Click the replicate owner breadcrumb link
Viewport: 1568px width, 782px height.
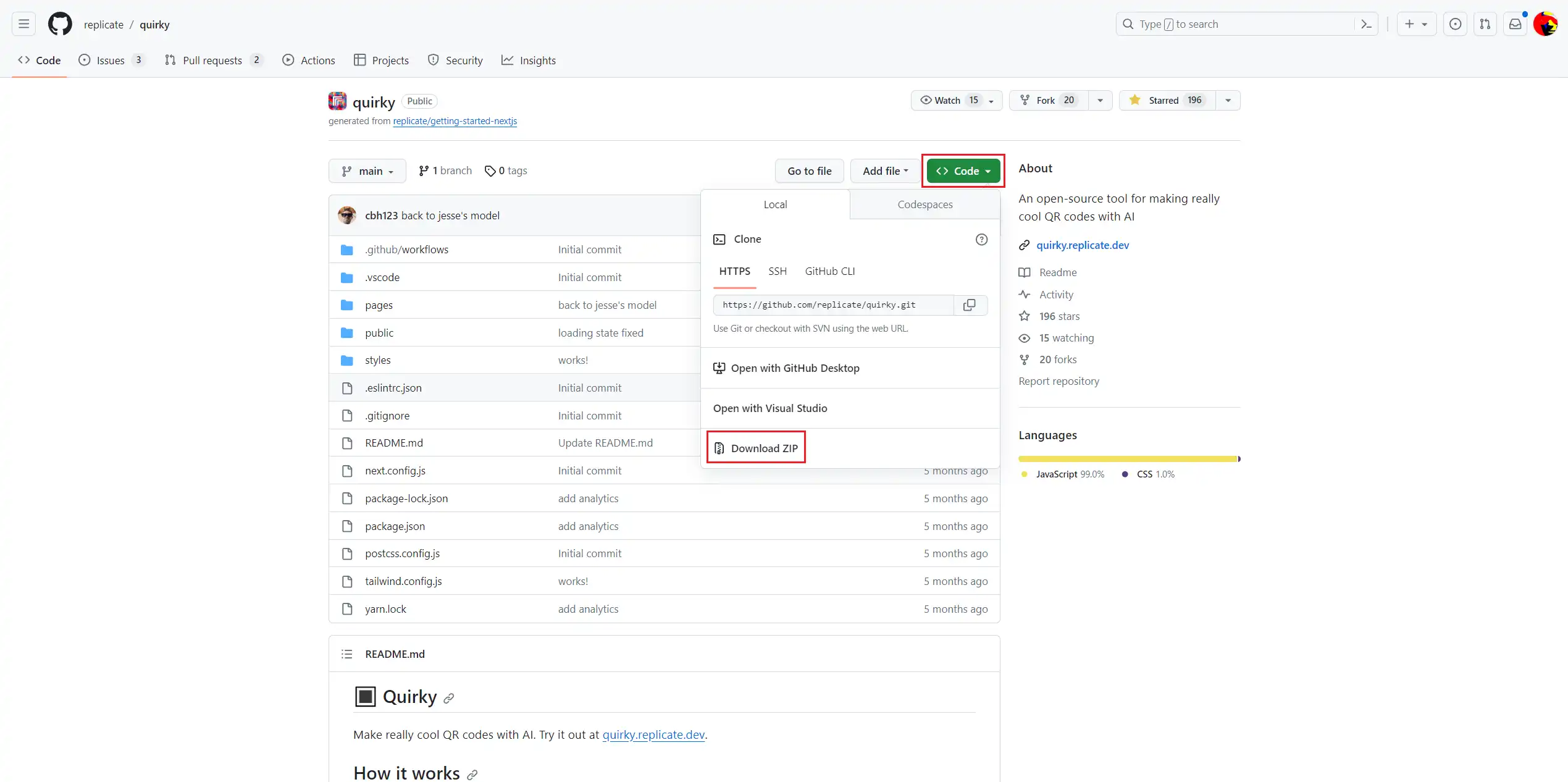[104, 25]
